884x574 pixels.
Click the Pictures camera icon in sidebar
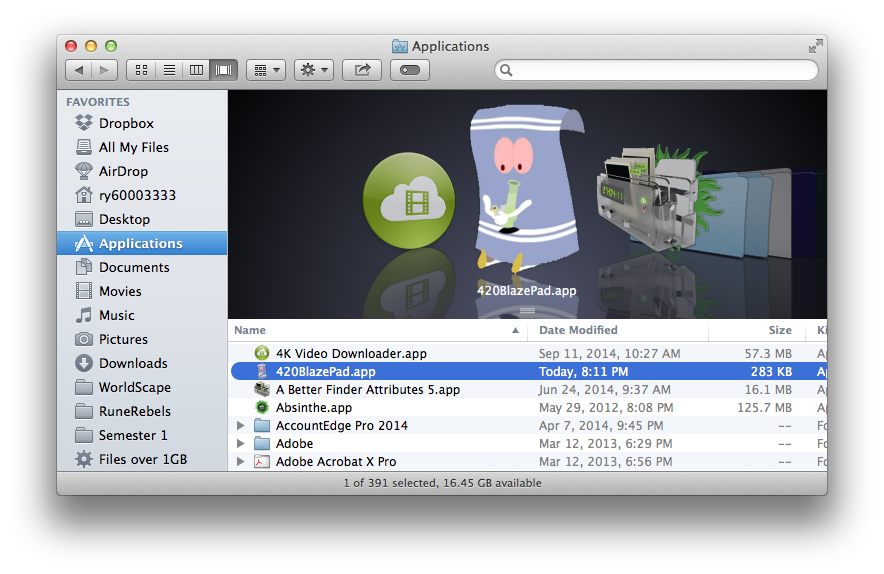pos(84,339)
